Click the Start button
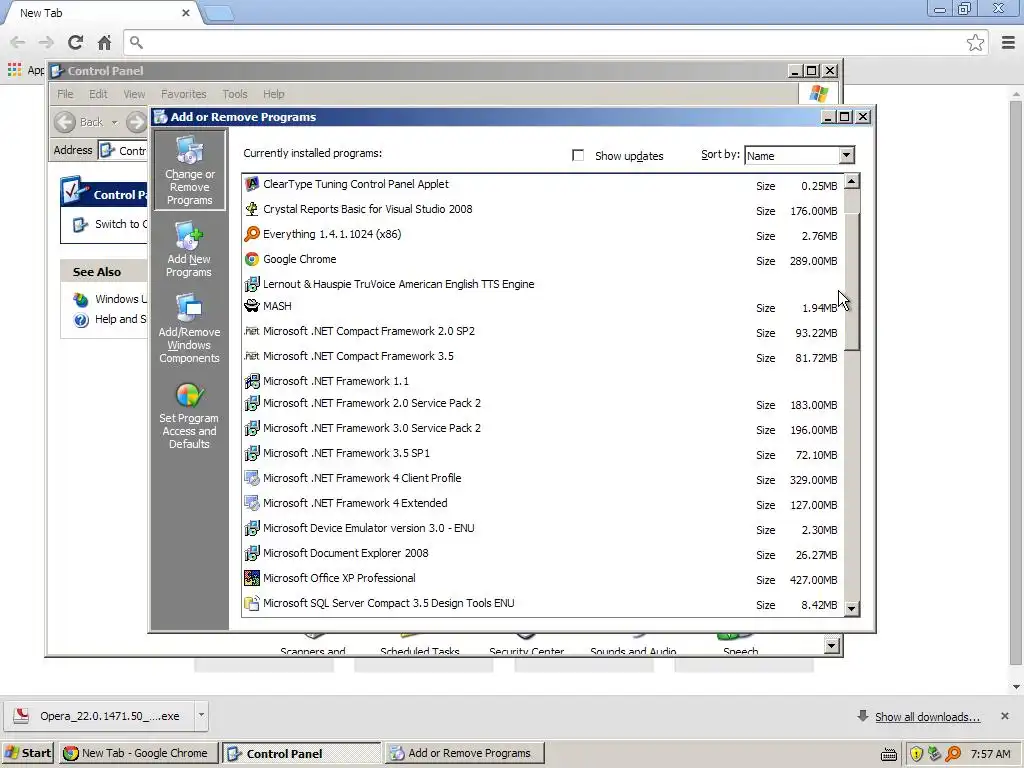This screenshot has width=1024, height=768. pyautogui.click(x=29, y=753)
